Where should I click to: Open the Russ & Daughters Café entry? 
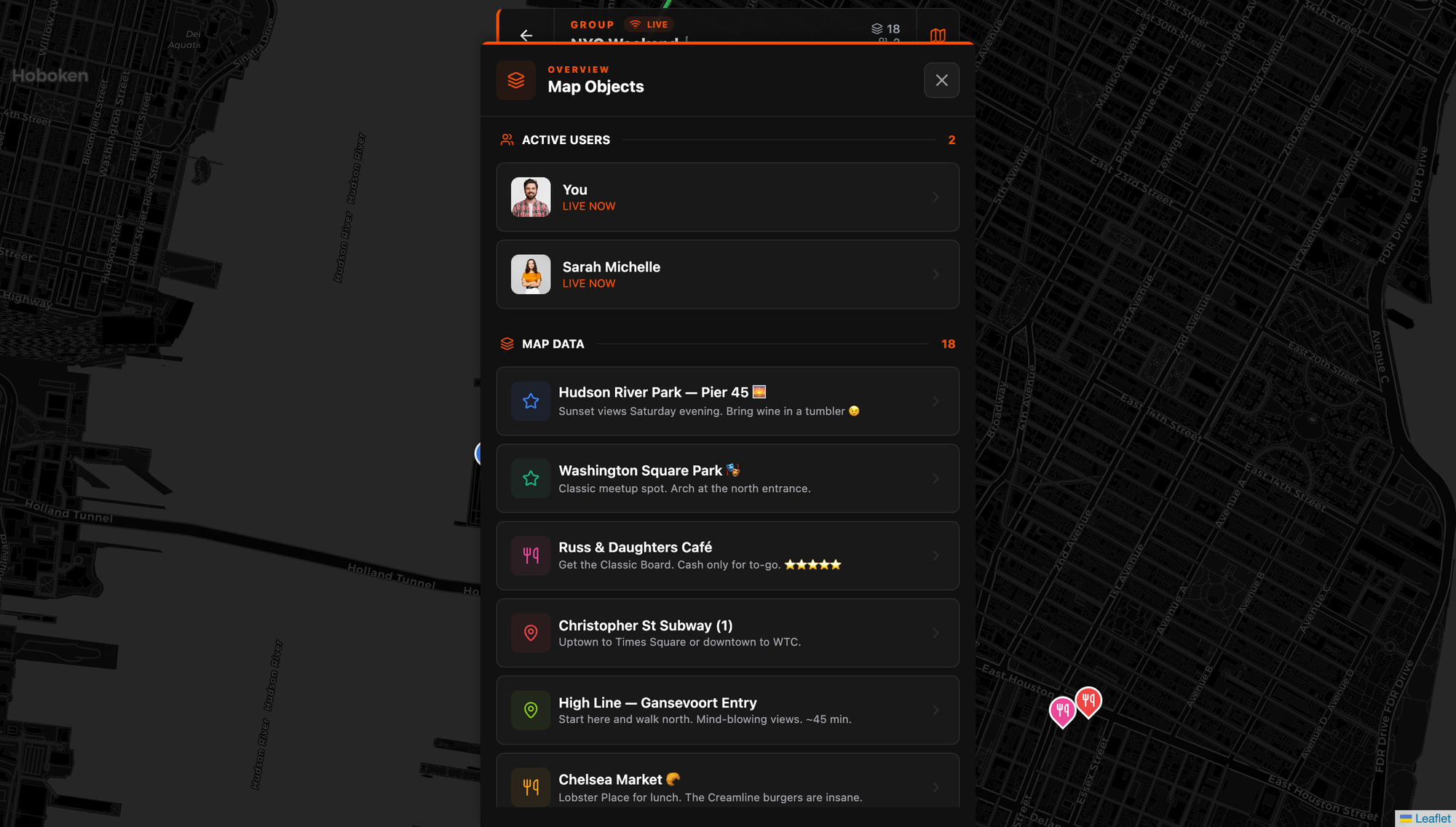click(x=727, y=555)
